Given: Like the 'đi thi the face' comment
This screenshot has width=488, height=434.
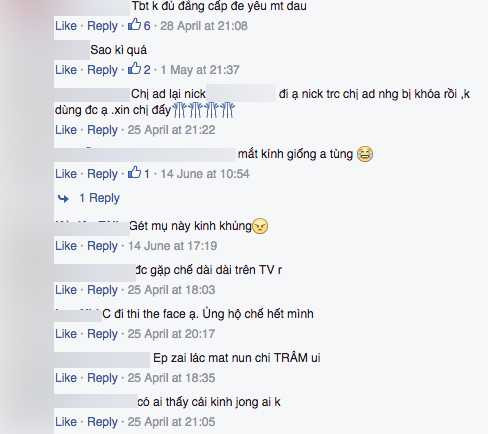Looking at the screenshot, I should (66, 334).
